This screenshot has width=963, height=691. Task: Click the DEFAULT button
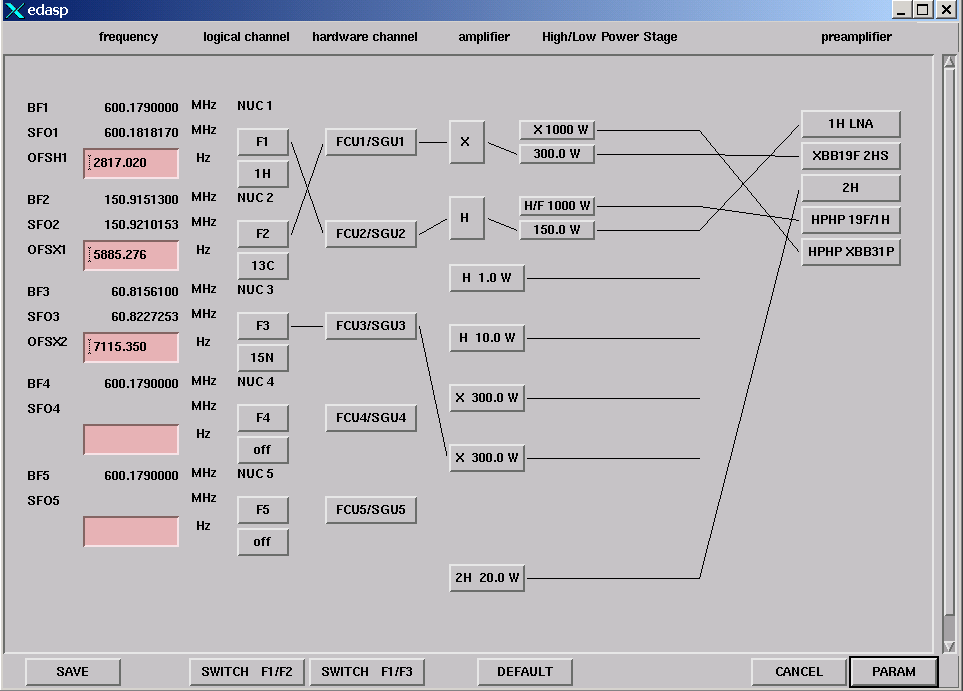(x=524, y=672)
